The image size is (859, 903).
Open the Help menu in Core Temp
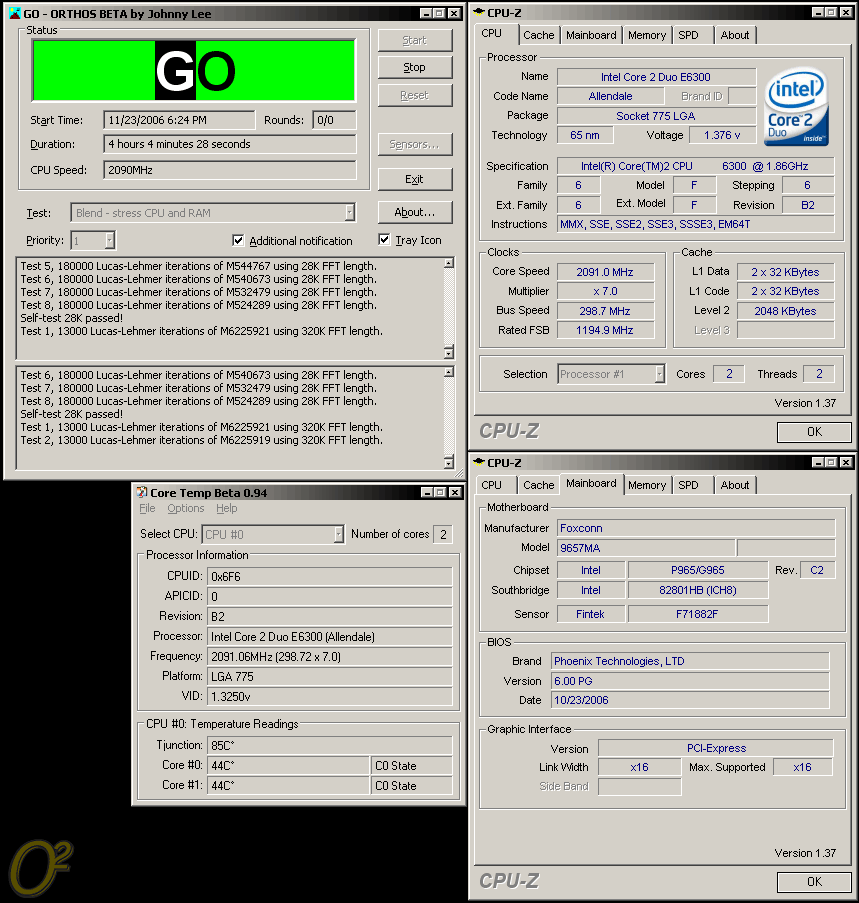click(227, 508)
